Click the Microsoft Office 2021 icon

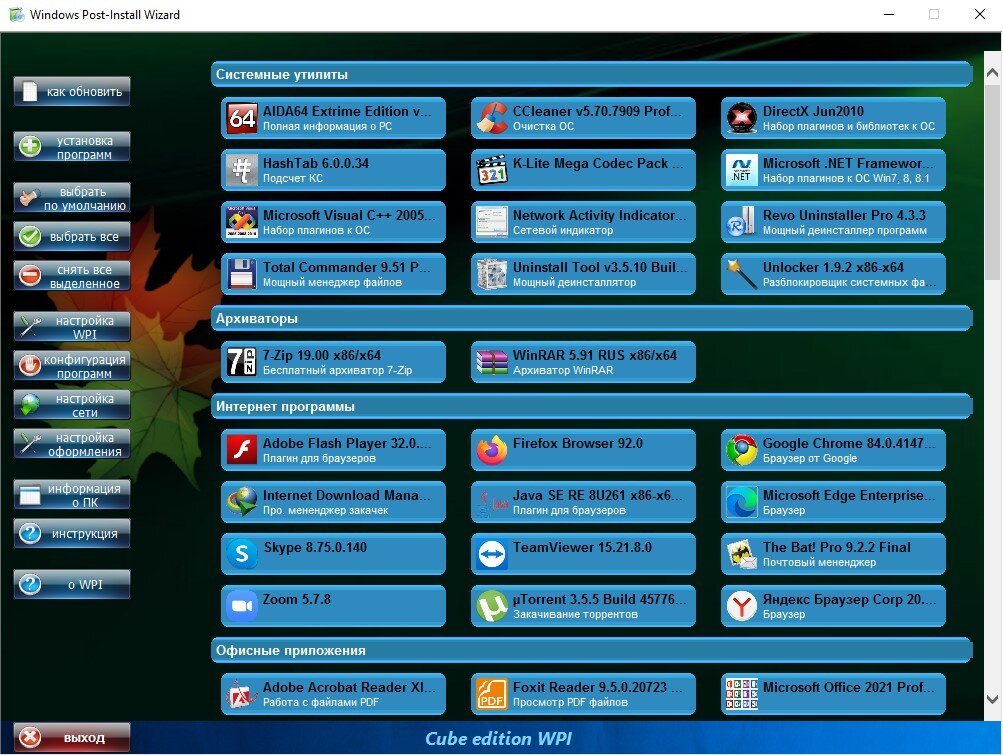pos(742,694)
